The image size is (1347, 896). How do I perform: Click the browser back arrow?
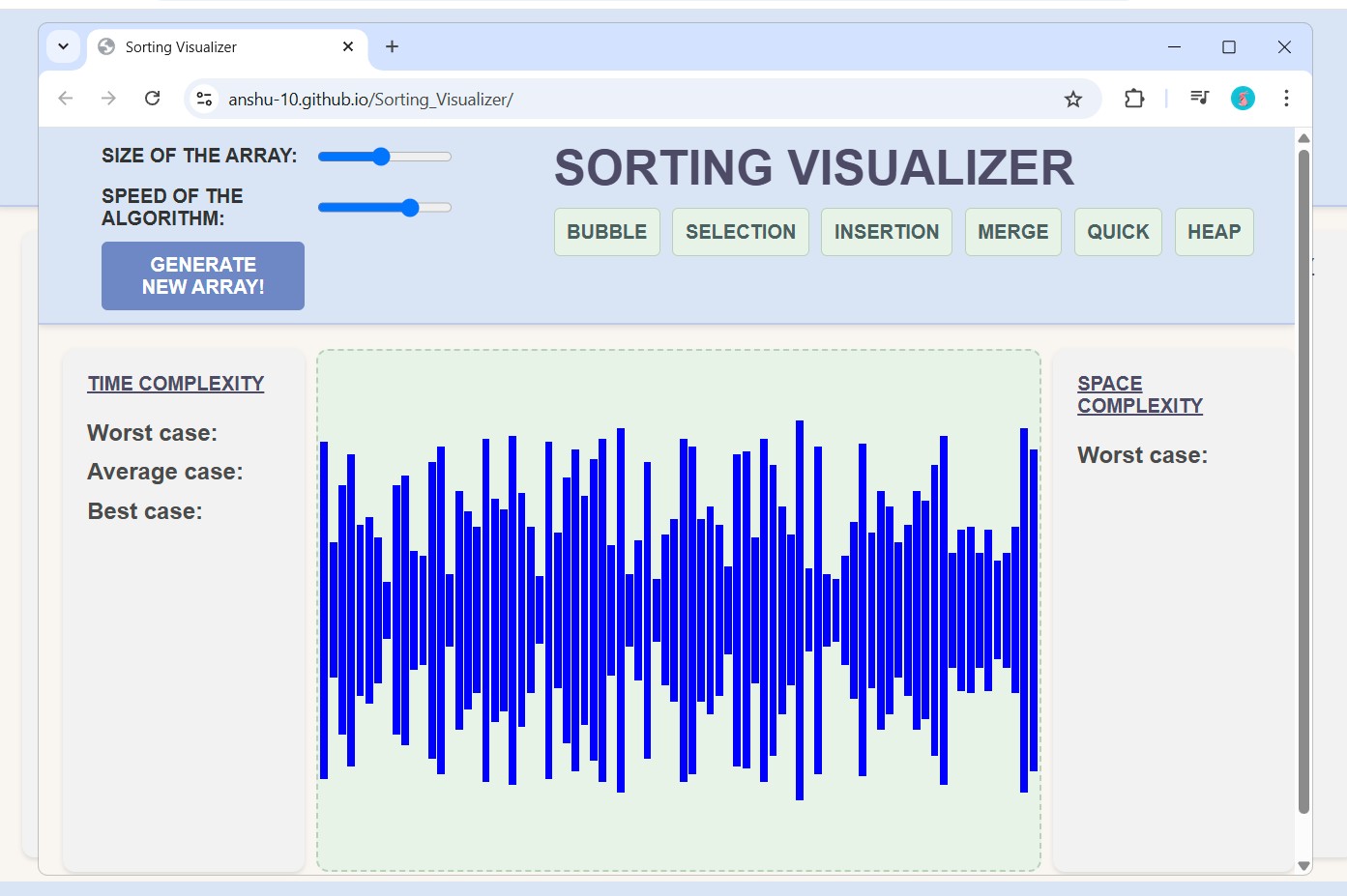point(66,99)
